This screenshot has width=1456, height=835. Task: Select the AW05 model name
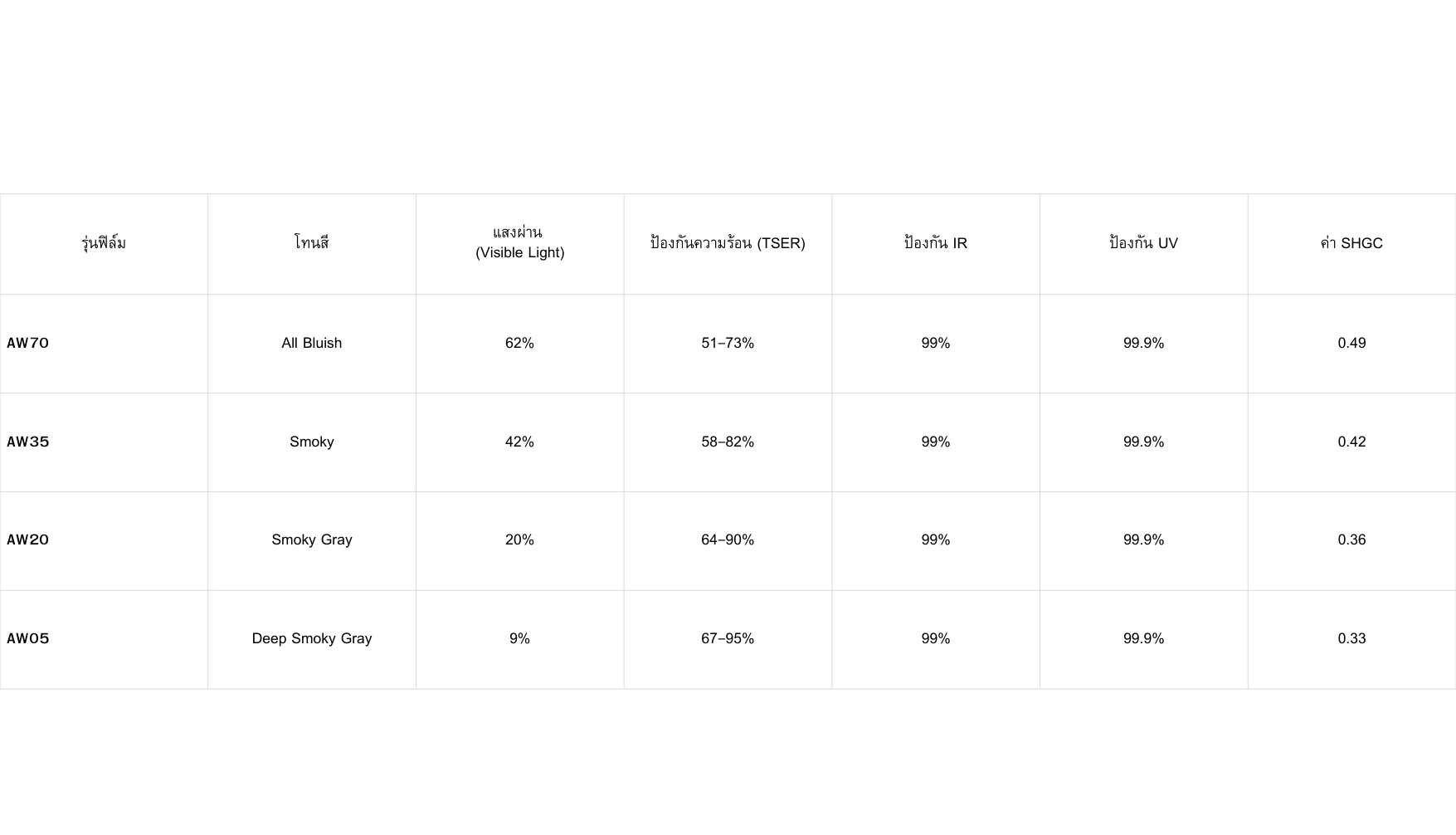pyautogui.click(x=28, y=639)
